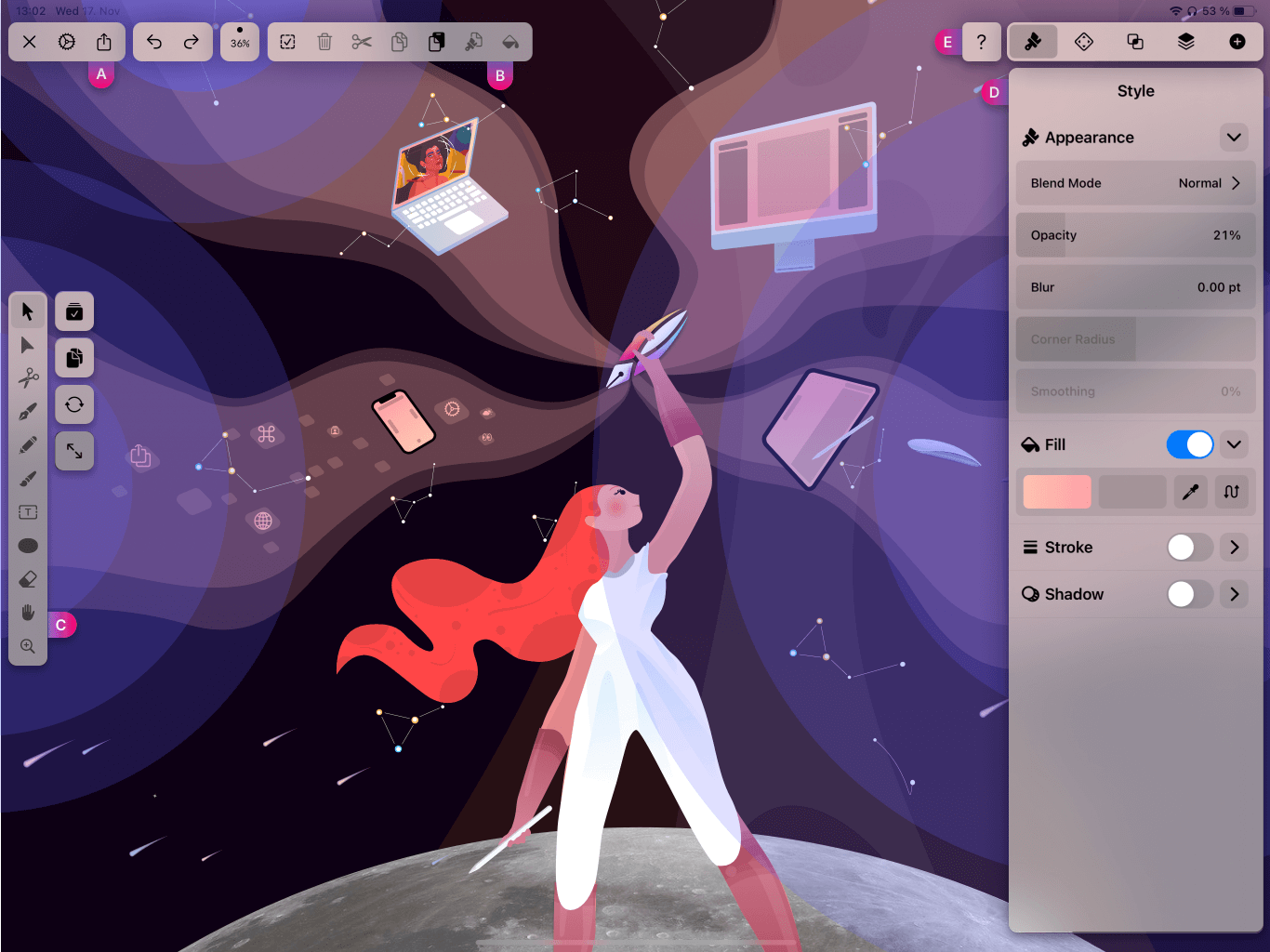The height and width of the screenshot is (952, 1270).
Task: Select the Hand pan tool
Action: 28,613
